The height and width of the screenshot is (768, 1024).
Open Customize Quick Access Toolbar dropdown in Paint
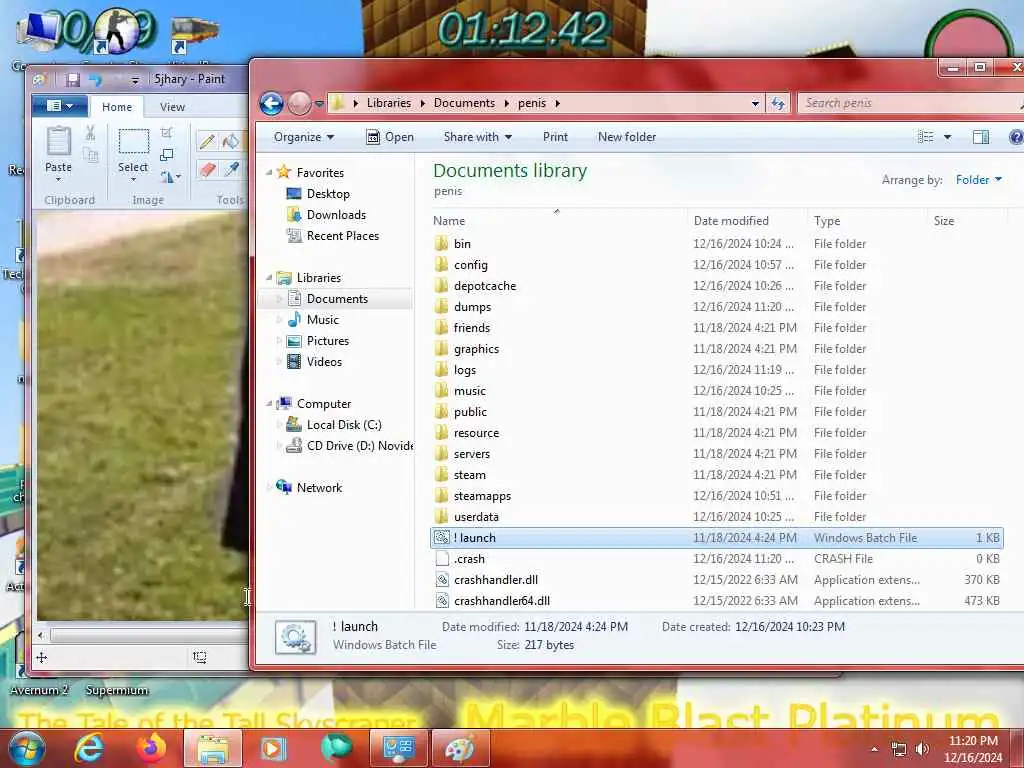(135, 80)
